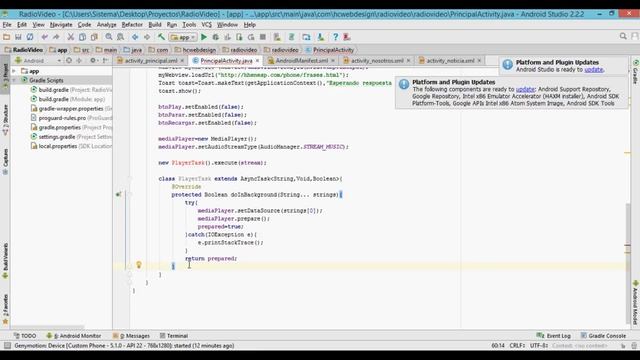The width and height of the screenshot is (640, 360).
Task: Open Find with the toolbar magnifier icon
Action: coord(109,37)
